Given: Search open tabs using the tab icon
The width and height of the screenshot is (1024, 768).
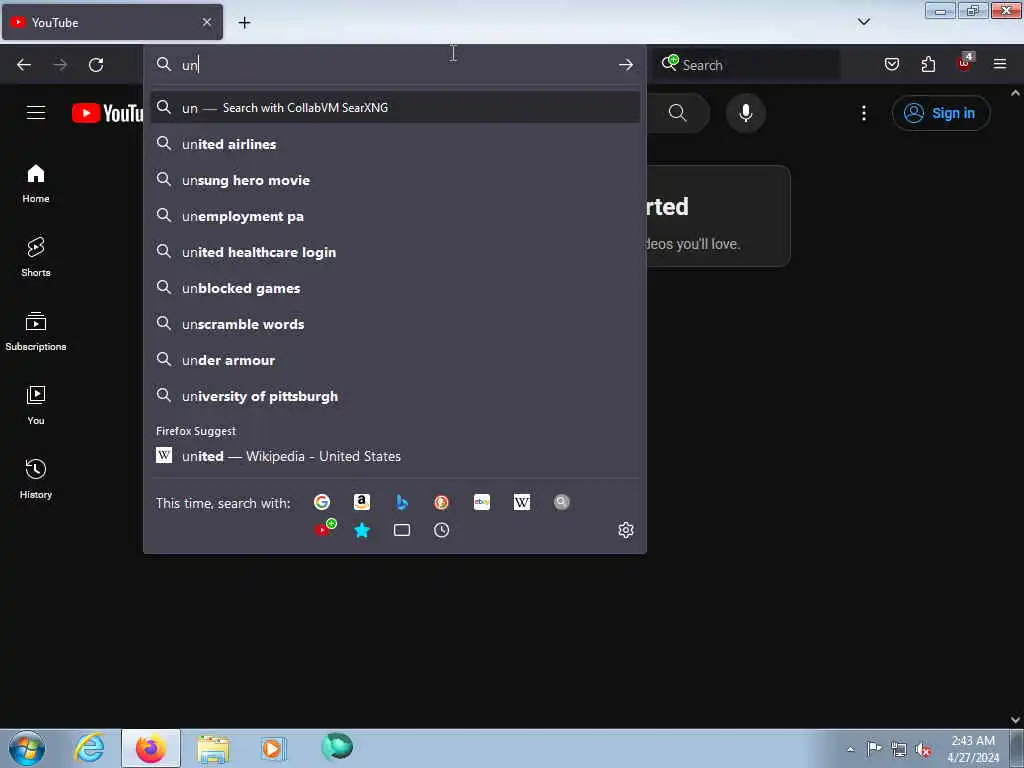Looking at the screenshot, I should click(402, 530).
